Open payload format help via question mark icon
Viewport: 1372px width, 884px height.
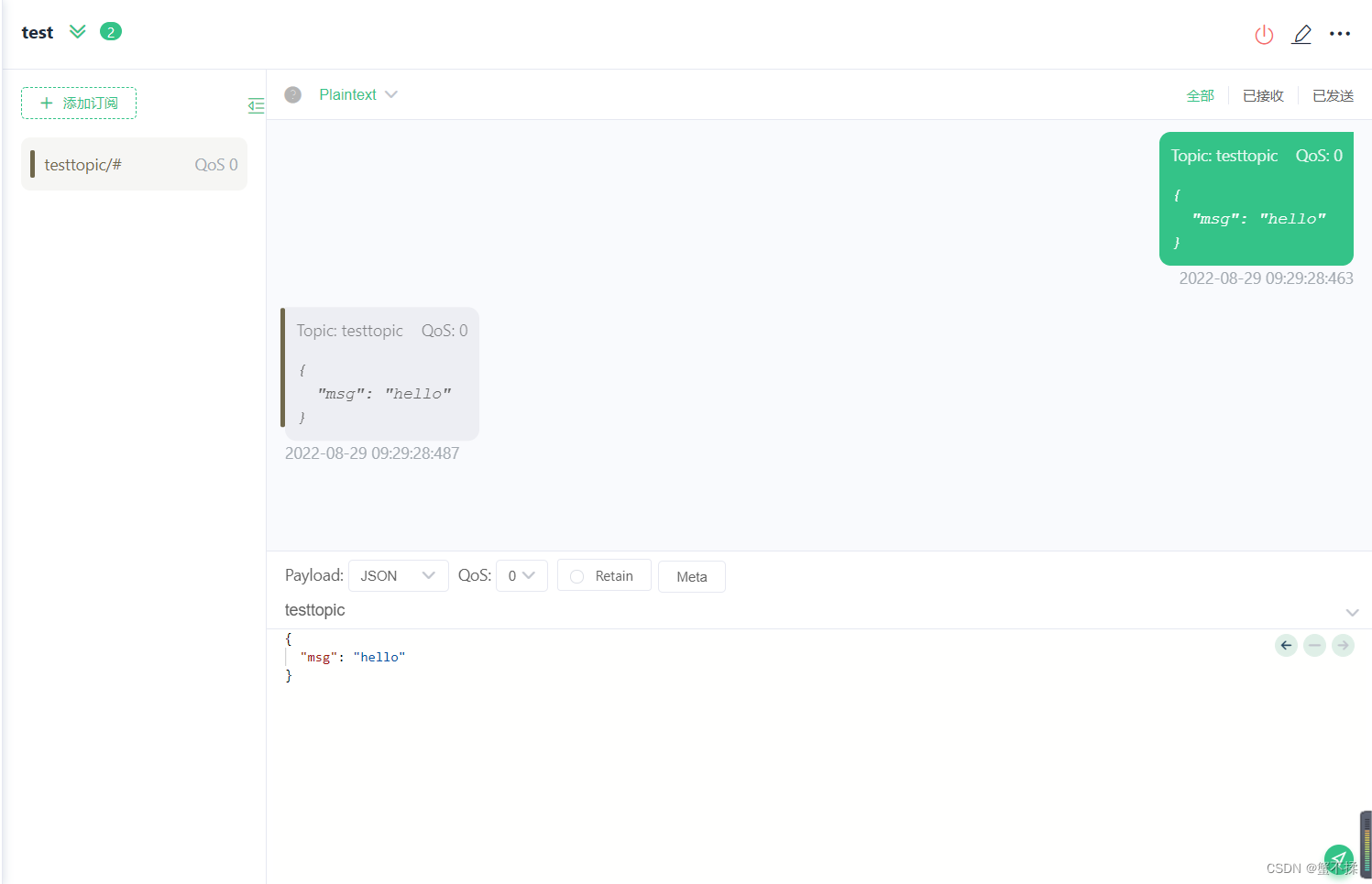pyautogui.click(x=292, y=94)
